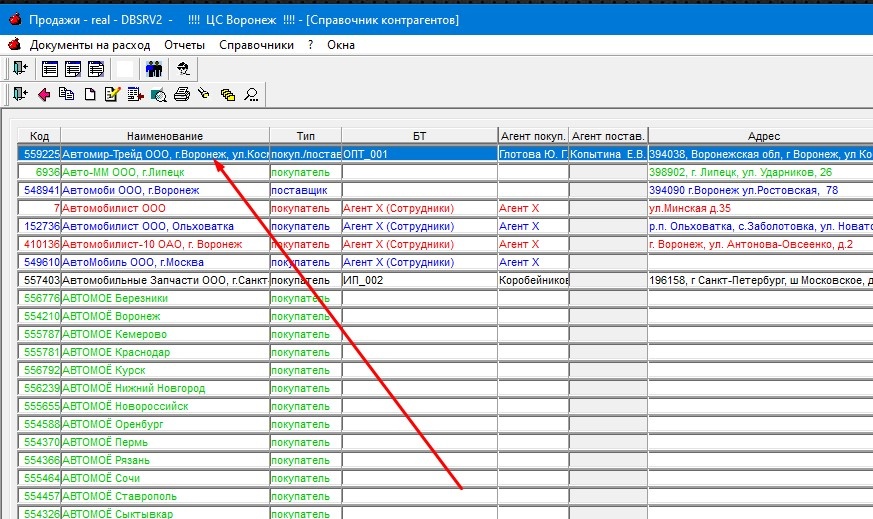Click the exit door icon in upper toolbar

tap(21, 68)
